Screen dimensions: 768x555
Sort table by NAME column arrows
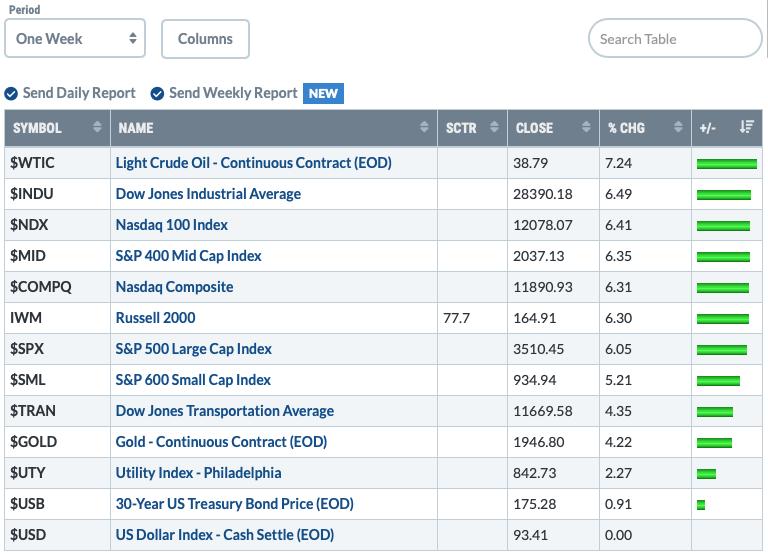click(424, 127)
